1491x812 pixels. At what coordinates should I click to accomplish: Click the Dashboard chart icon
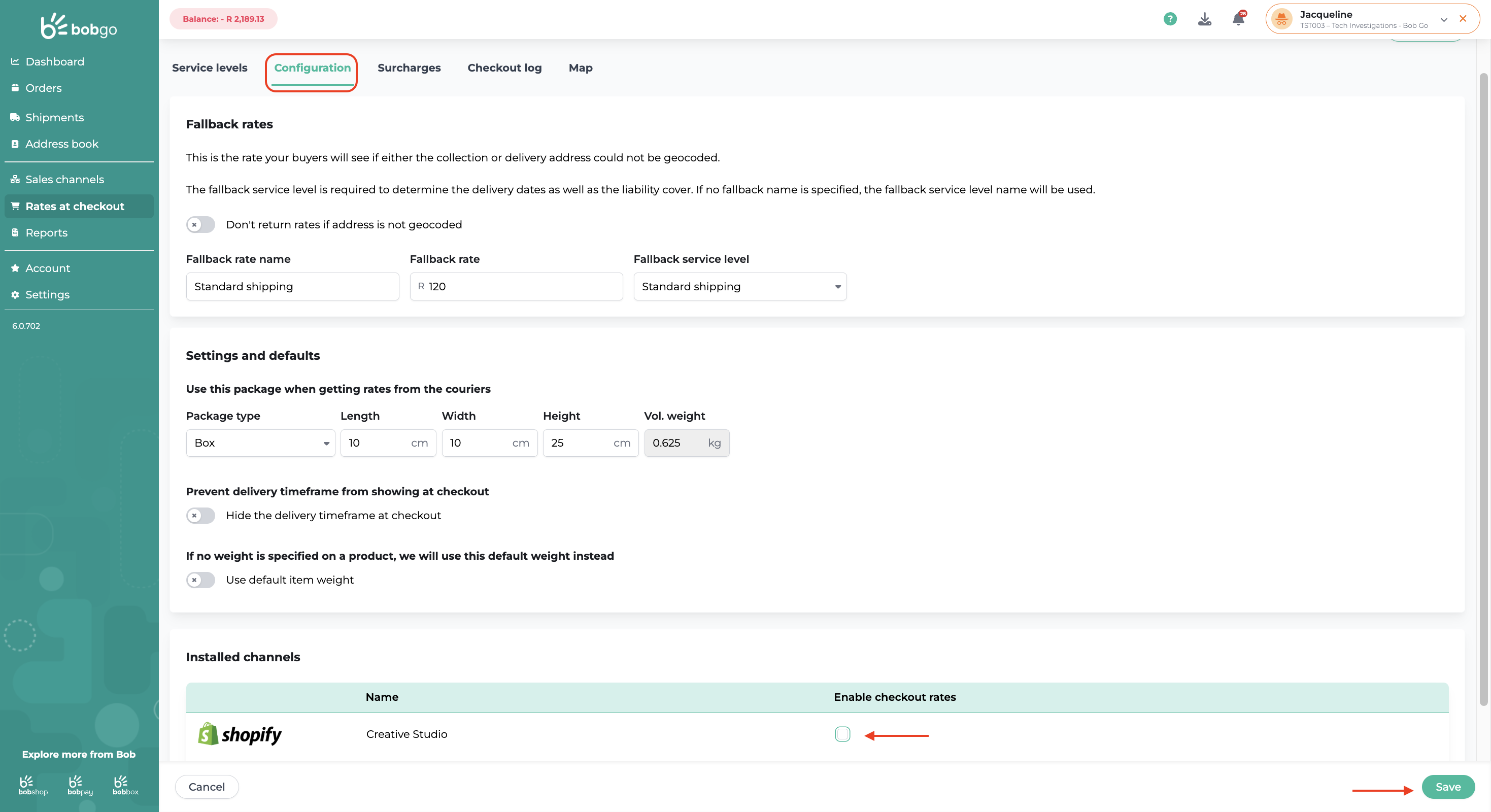pyautogui.click(x=15, y=61)
